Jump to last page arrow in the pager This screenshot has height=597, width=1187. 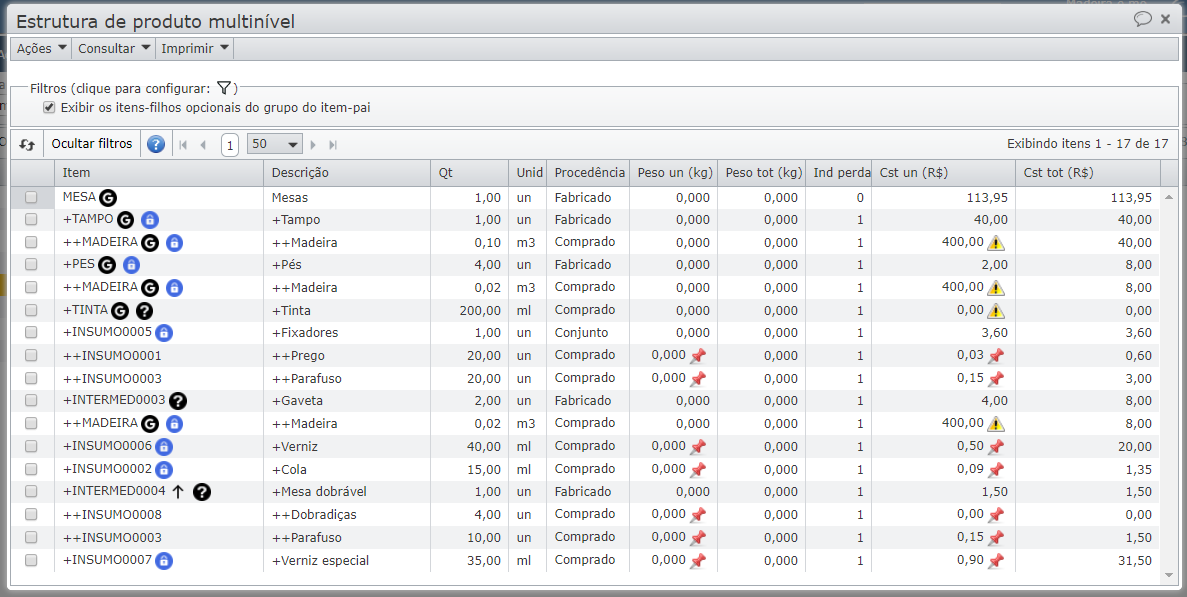[332, 145]
